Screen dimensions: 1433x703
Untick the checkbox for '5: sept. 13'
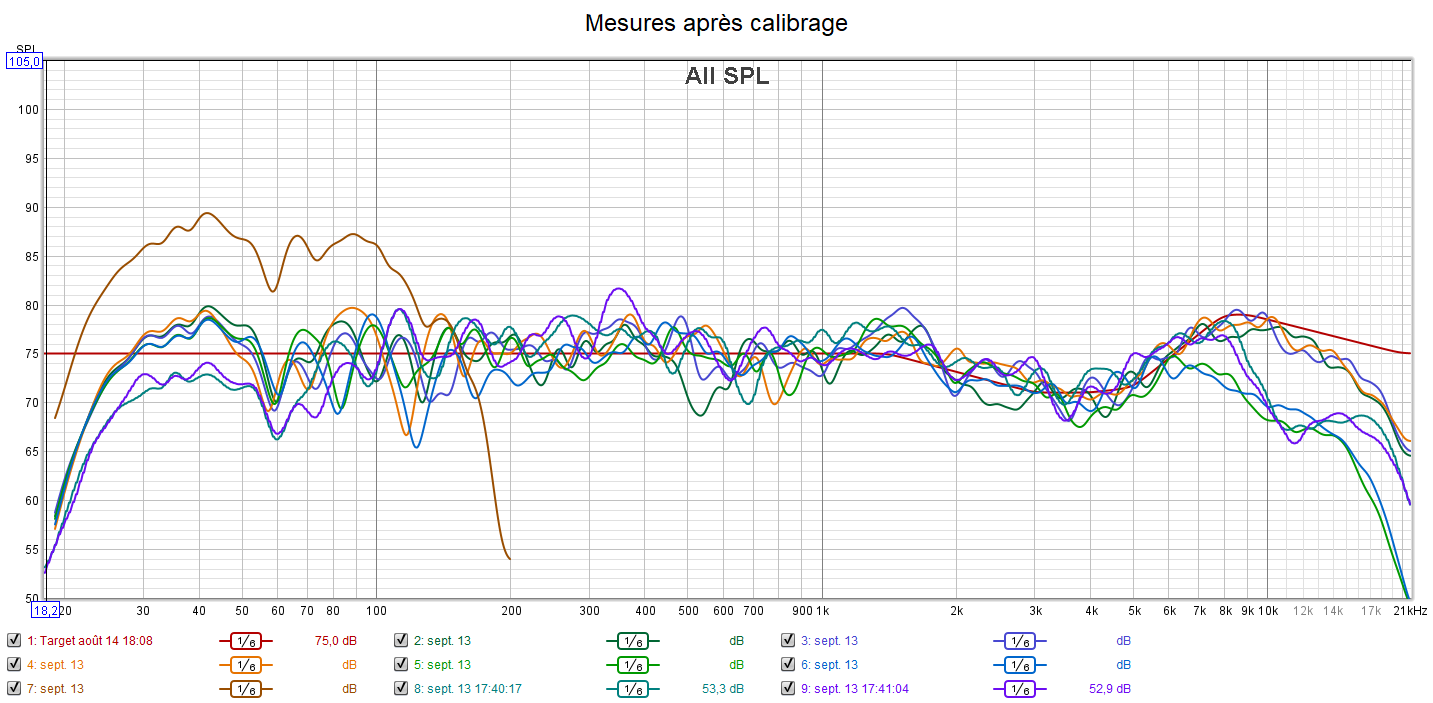click(x=400, y=665)
